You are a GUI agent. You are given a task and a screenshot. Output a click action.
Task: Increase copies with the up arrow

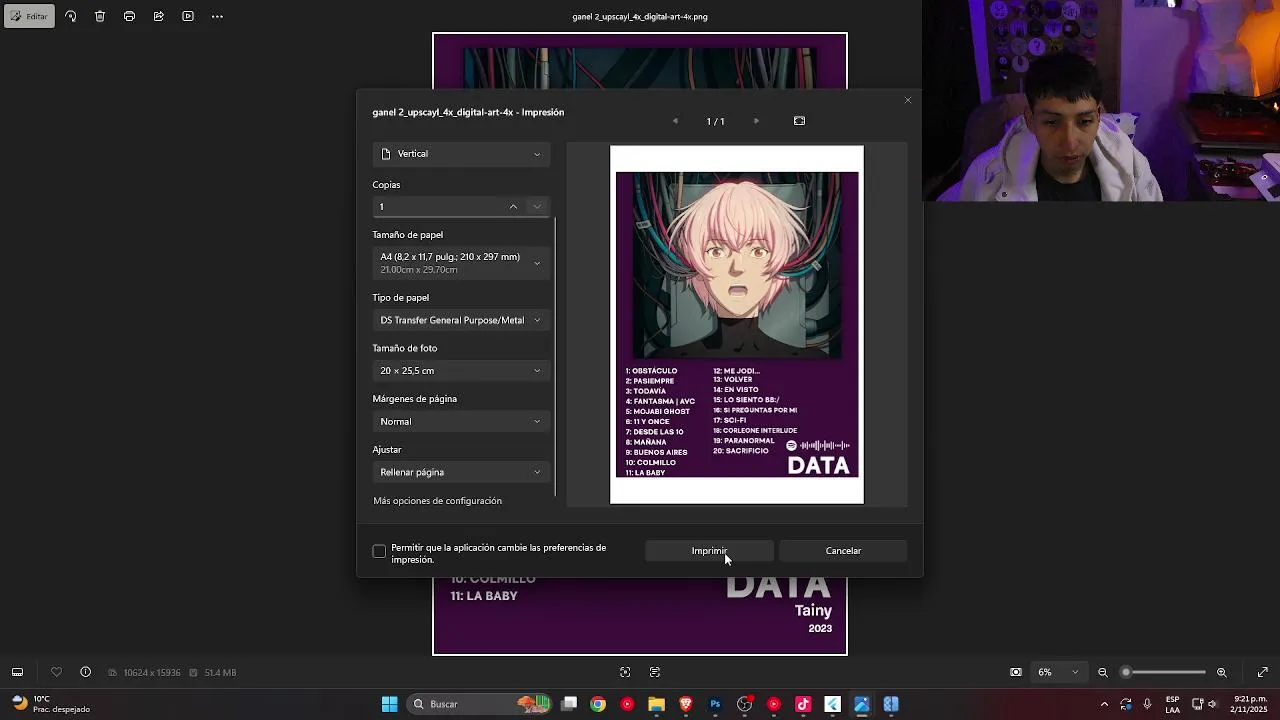(x=513, y=207)
